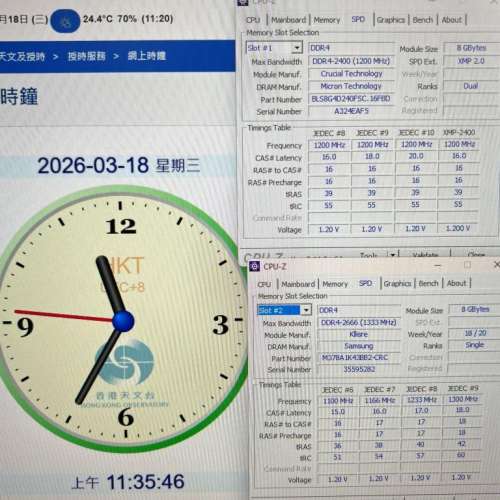Viewport: 500px width, 500px height.
Task: Switch to CPU tab in lower CPU-Z window
Action: pos(264,284)
